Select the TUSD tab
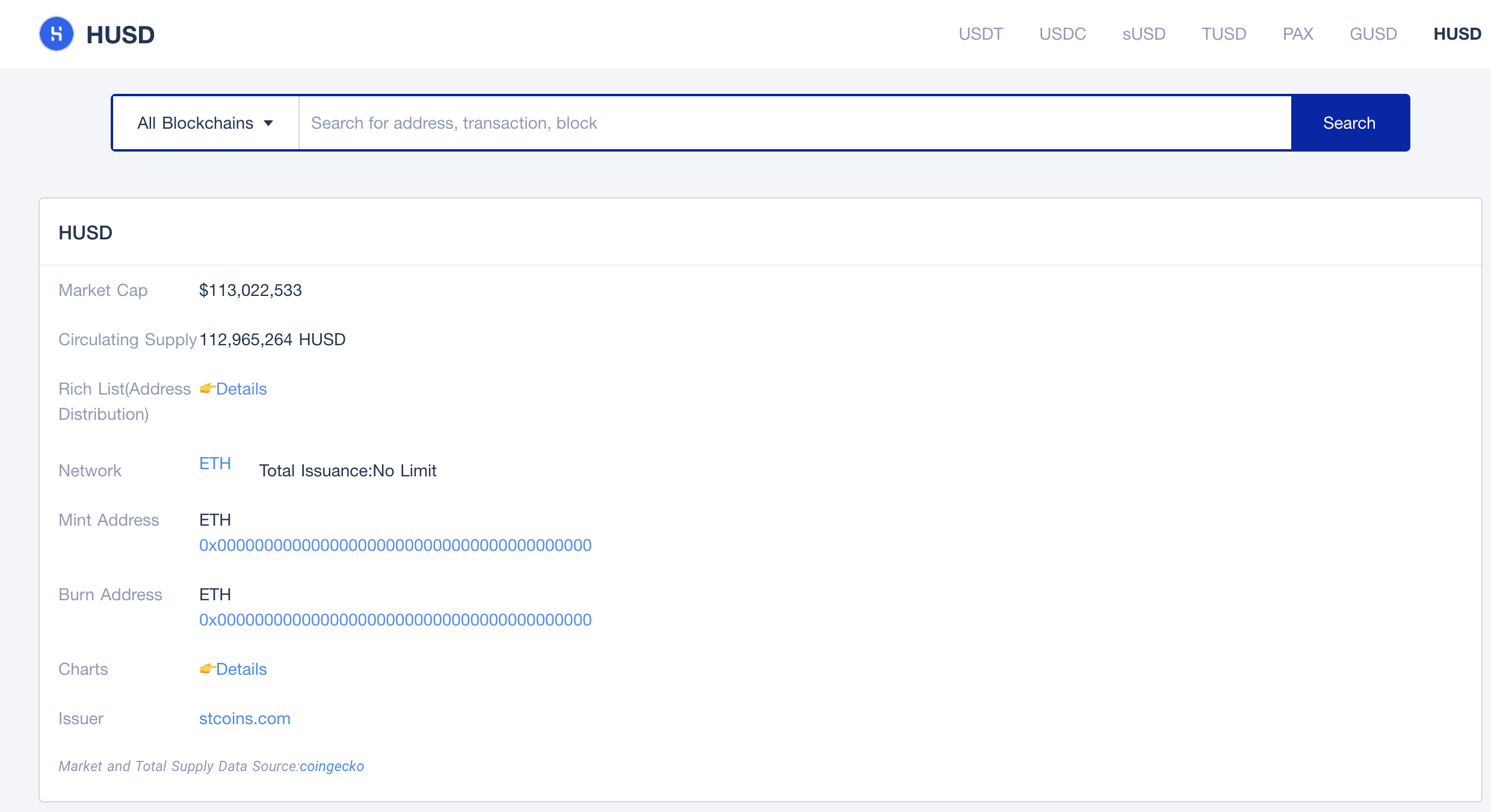The image size is (1491, 812). coord(1224,34)
